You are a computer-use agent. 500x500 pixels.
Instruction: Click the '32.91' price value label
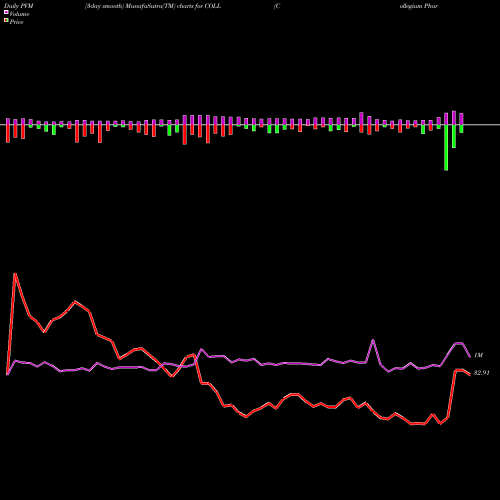tap(481, 373)
